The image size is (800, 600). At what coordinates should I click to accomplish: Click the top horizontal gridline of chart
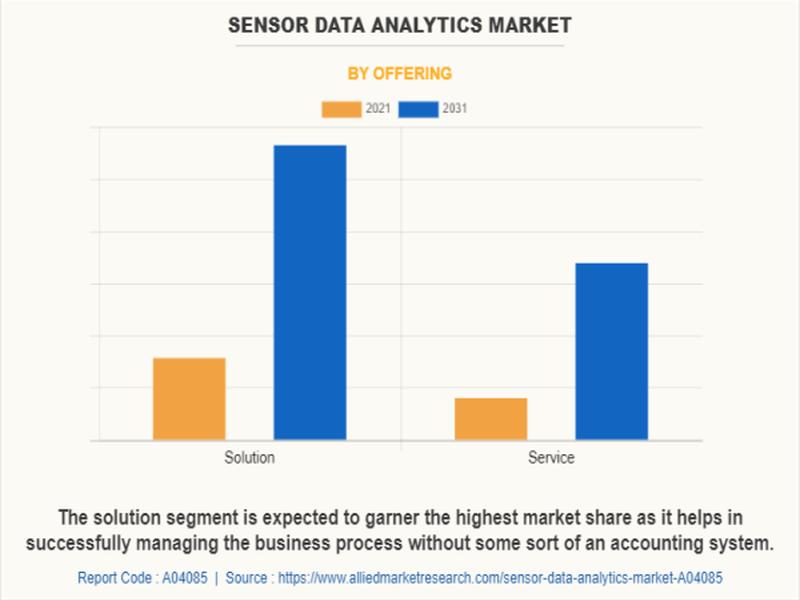point(396,127)
